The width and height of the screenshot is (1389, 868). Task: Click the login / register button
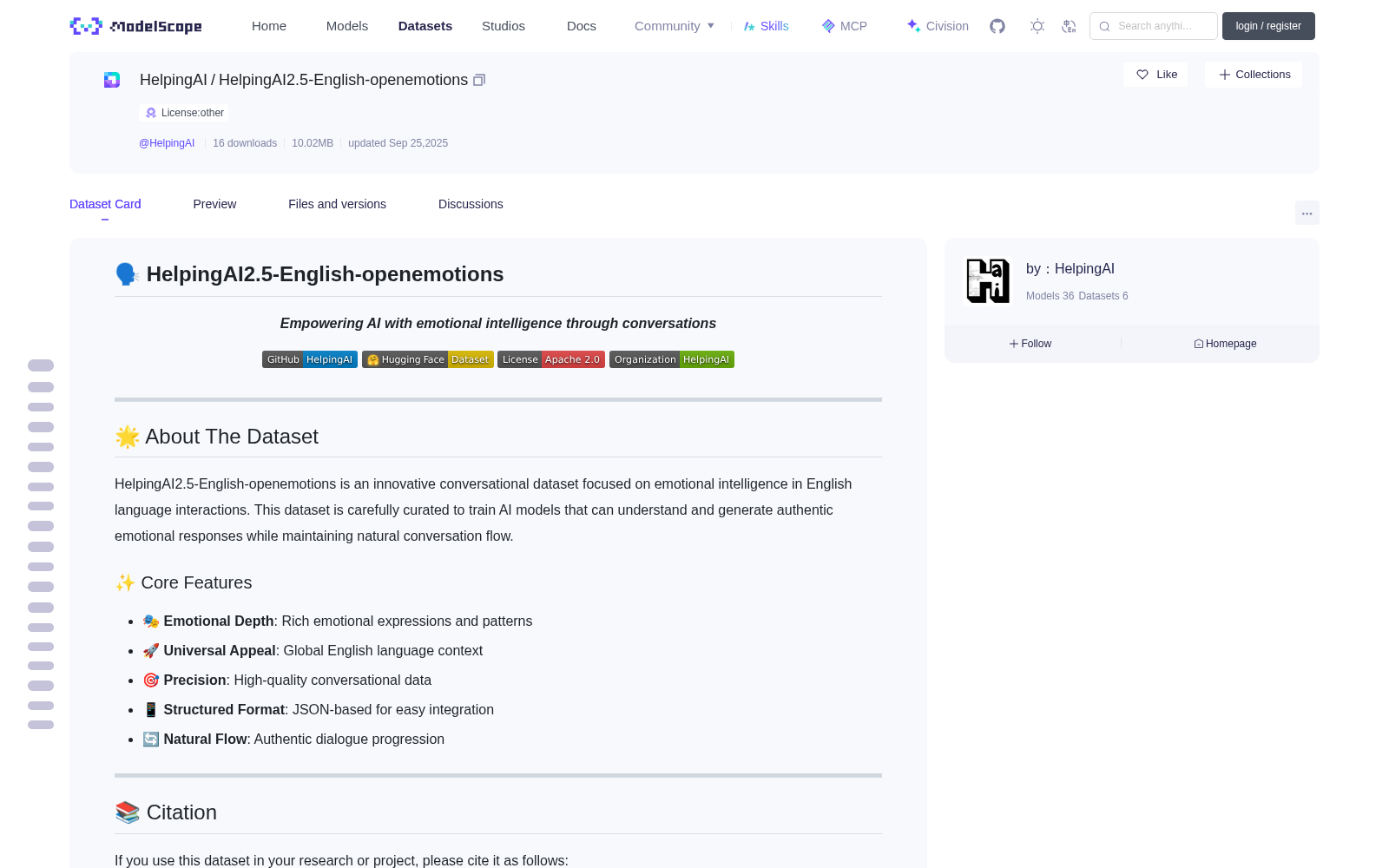pos(1268,26)
